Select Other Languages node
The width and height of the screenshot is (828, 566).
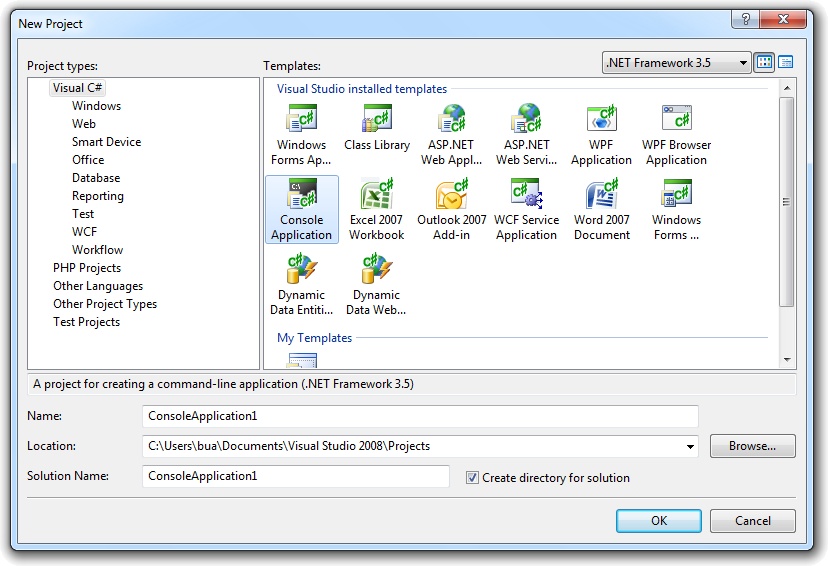(x=98, y=286)
